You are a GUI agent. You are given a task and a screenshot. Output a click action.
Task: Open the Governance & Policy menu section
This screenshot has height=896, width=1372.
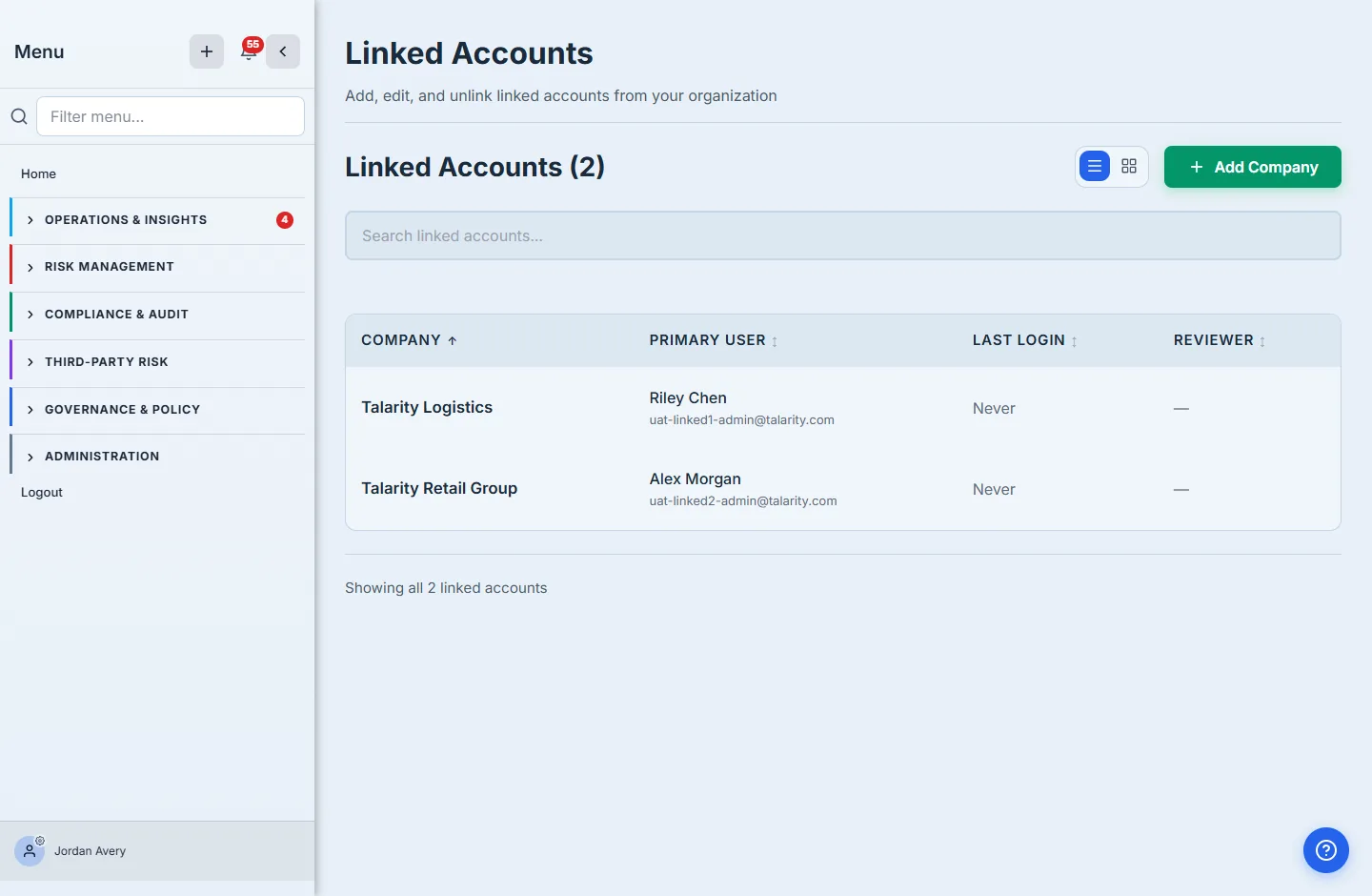157,410
